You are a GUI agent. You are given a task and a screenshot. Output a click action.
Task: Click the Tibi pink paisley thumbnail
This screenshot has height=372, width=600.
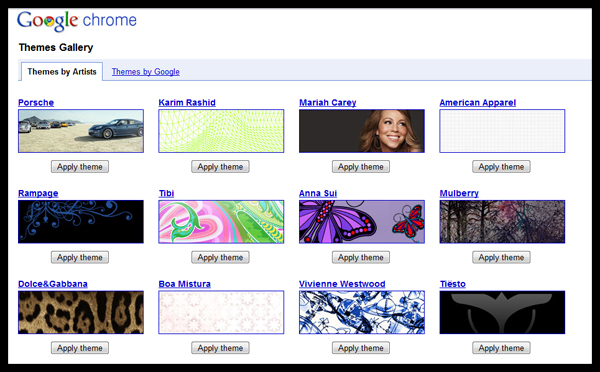pos(221,222)
